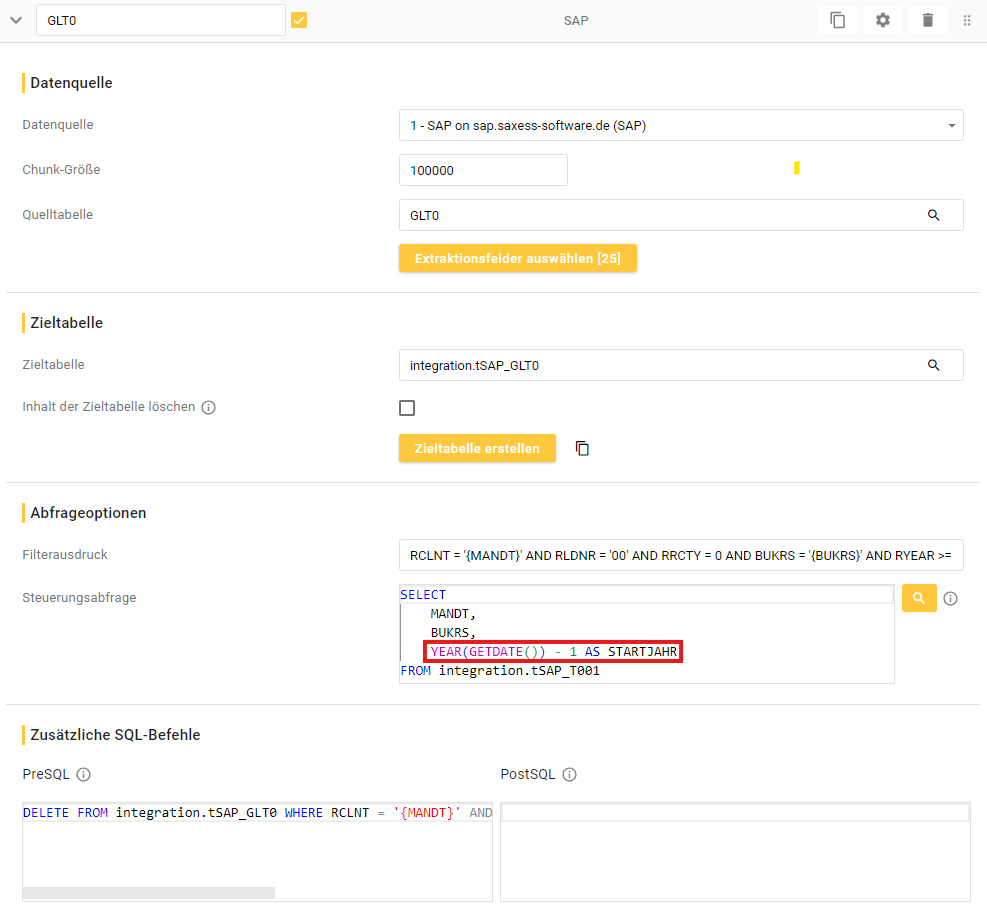The width and height of the screenshot is (987, 915).
Task: Delete the GLT0 step via trash icon
Action: click(x=927, y=20)
